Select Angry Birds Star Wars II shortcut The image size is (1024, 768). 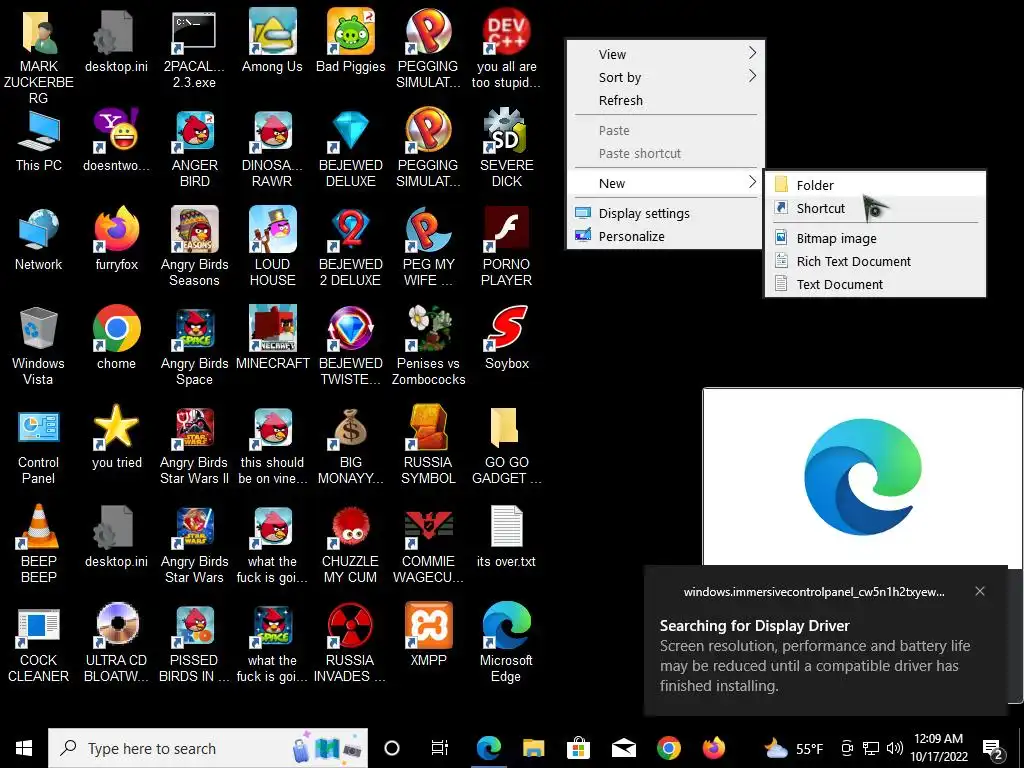pos(195,445)
